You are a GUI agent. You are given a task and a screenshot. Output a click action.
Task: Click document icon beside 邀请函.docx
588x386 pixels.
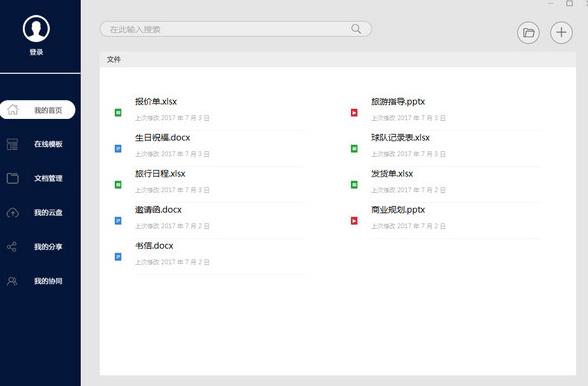(118, 221)
